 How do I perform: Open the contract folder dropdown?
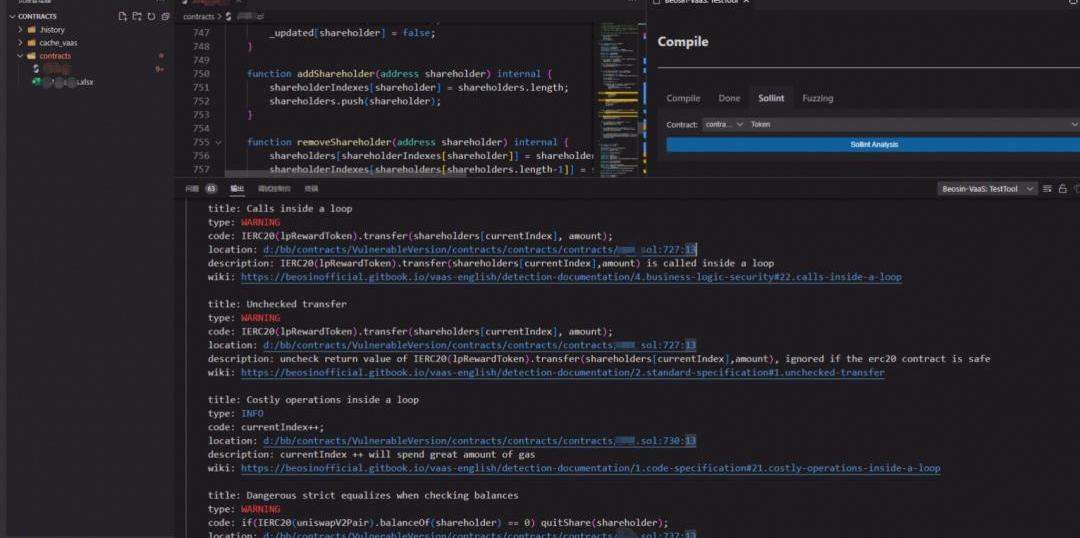724,124
